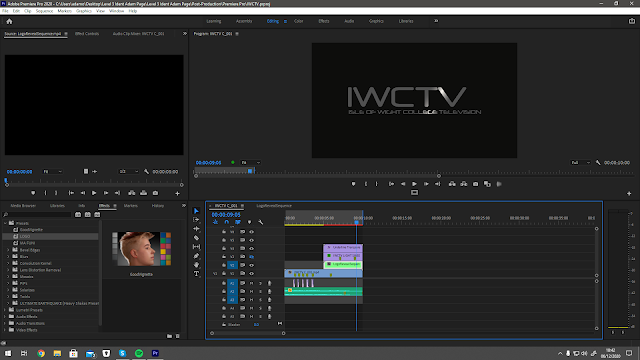640x360 pixels.
Task: Click the Quick Export share icon
Action: pos(631,21)
